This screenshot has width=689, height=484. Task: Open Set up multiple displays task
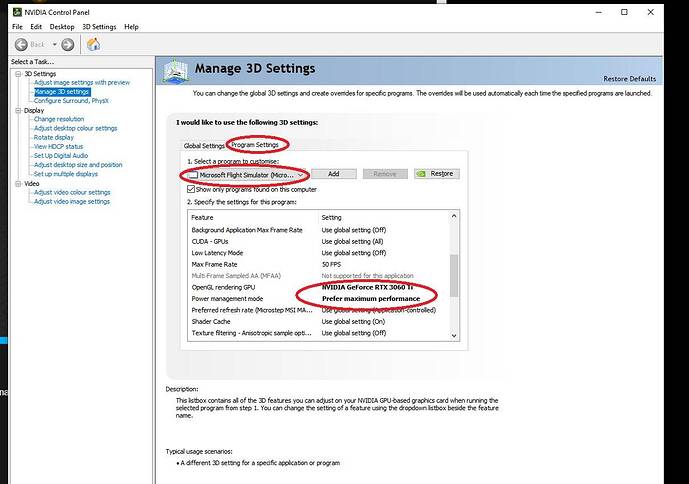66,174
